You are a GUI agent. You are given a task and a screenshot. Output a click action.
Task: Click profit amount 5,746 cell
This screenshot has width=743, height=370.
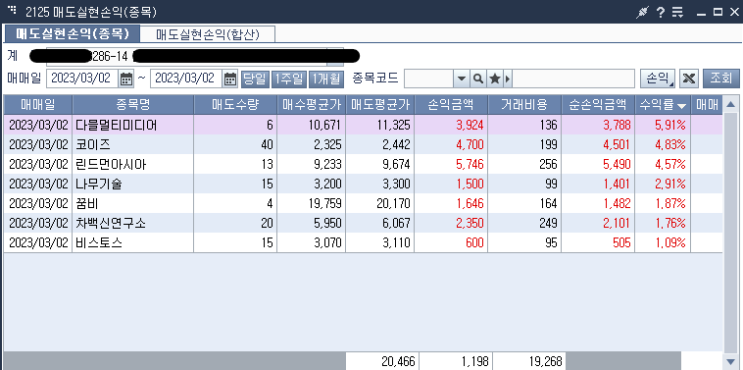tap(451, 164)
